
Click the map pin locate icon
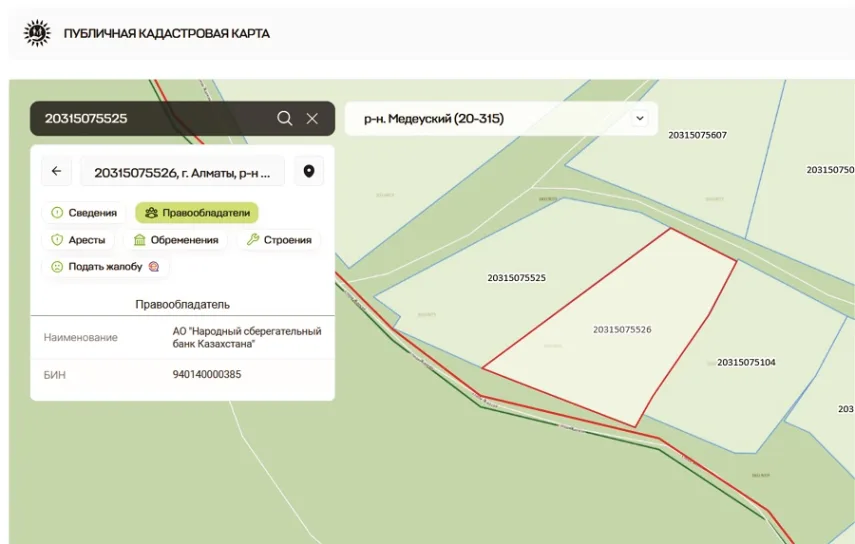point(309,172)
